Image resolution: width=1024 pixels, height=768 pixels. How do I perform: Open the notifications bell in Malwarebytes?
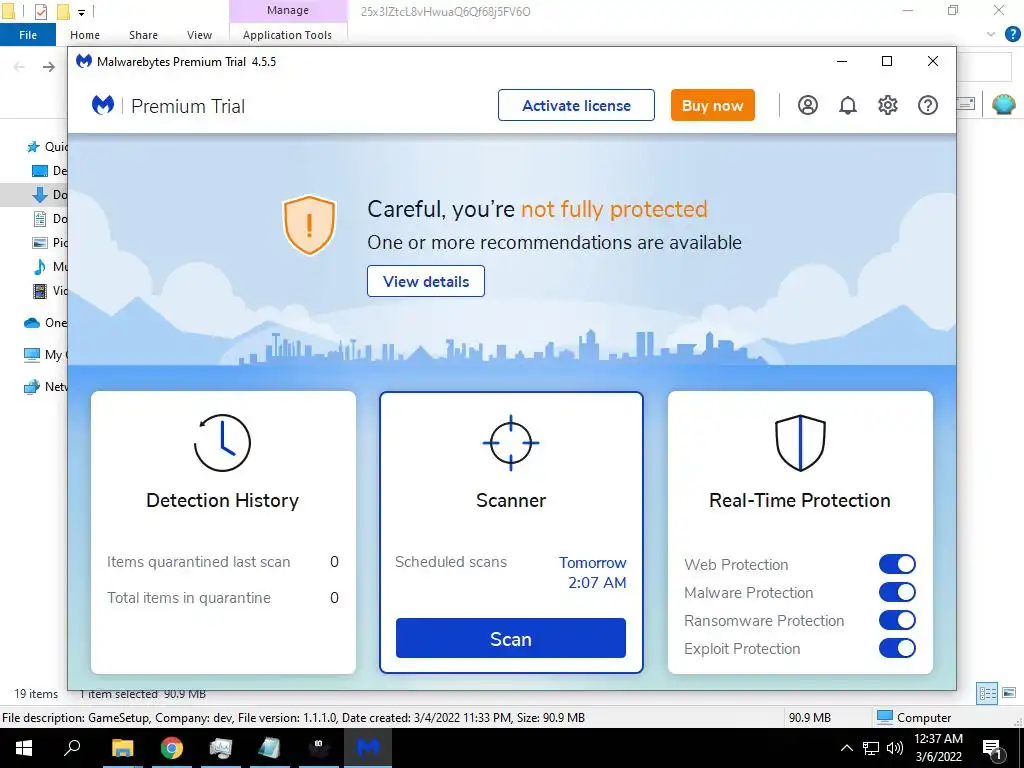tap(848, 105)
